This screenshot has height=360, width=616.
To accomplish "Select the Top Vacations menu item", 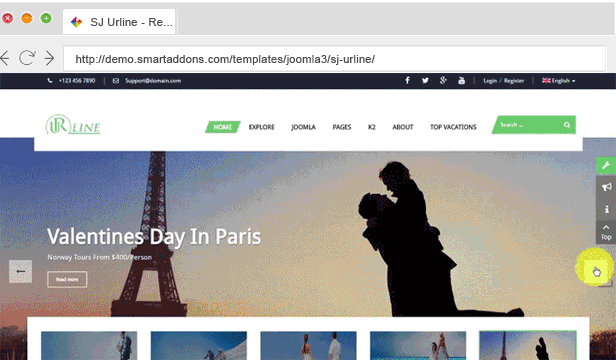I will (453, 127).
